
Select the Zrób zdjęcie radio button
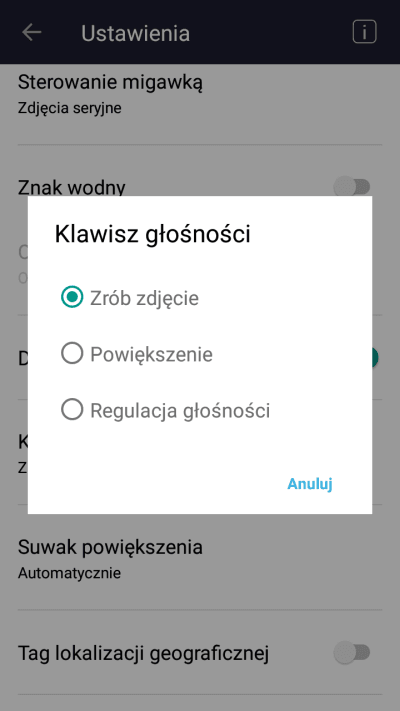click(72, 297)
